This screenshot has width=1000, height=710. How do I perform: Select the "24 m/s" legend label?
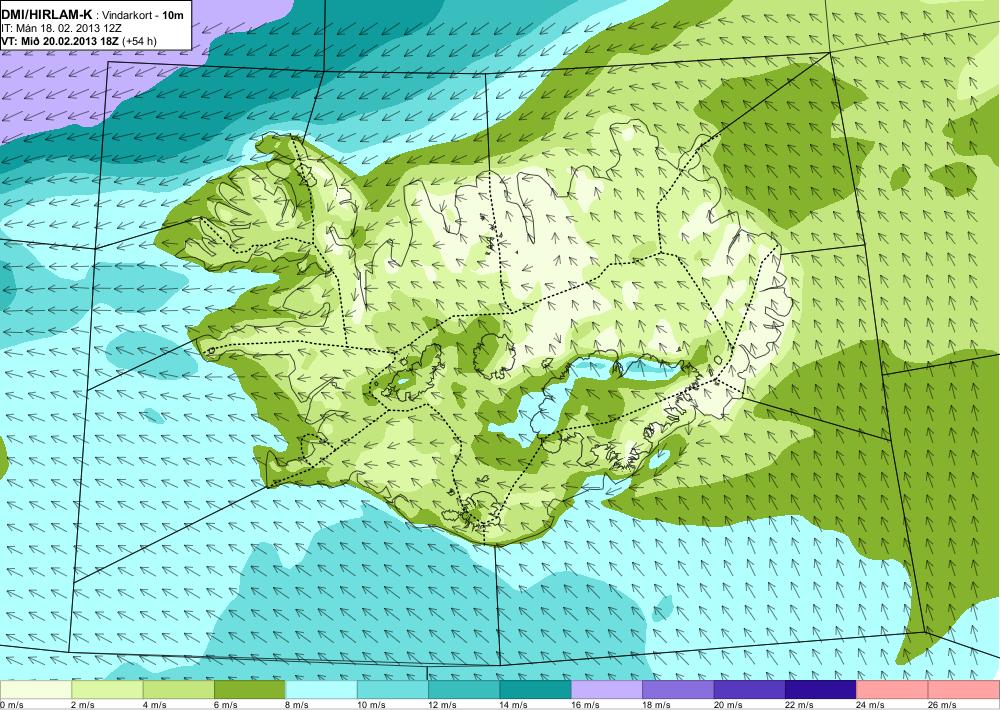coord(871,705)
